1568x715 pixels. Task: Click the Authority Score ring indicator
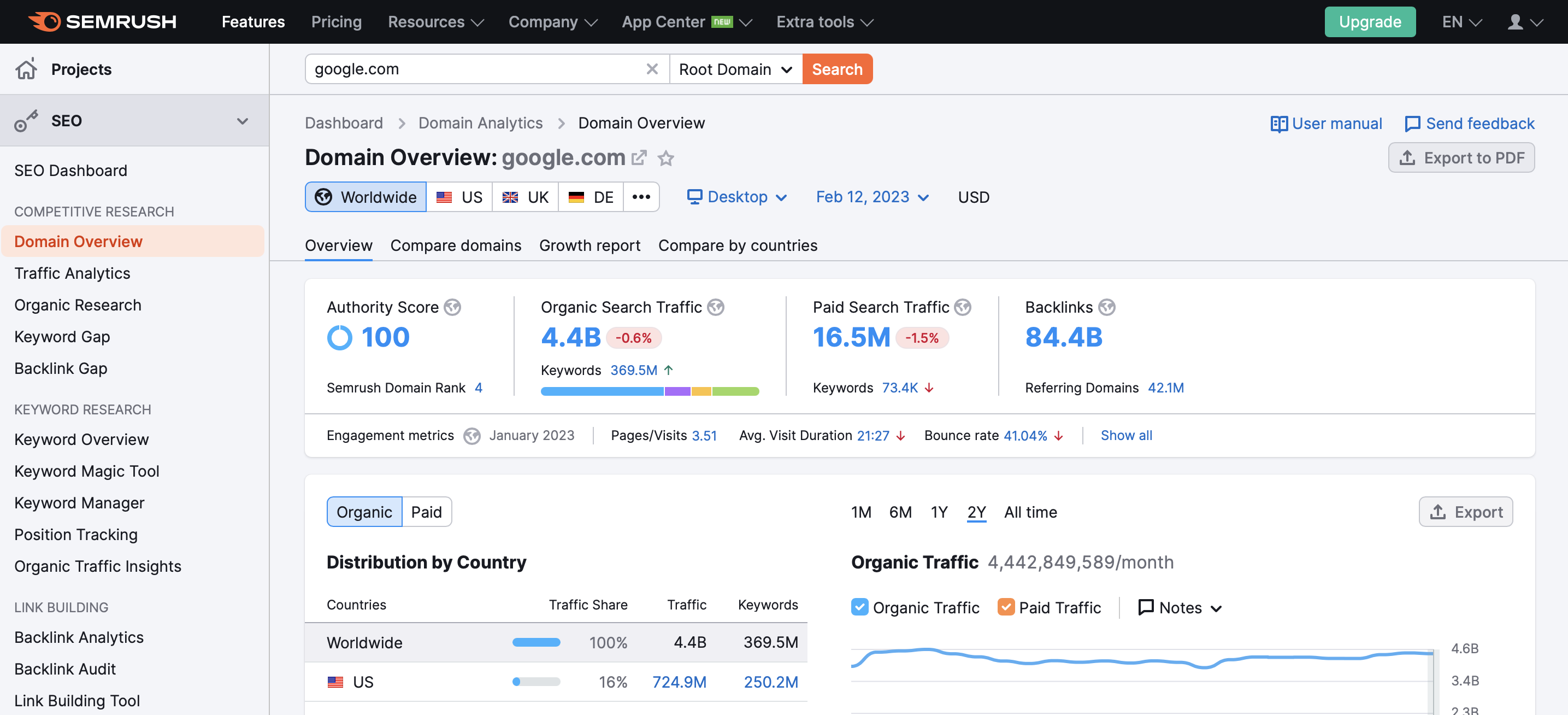click(340, 337)
